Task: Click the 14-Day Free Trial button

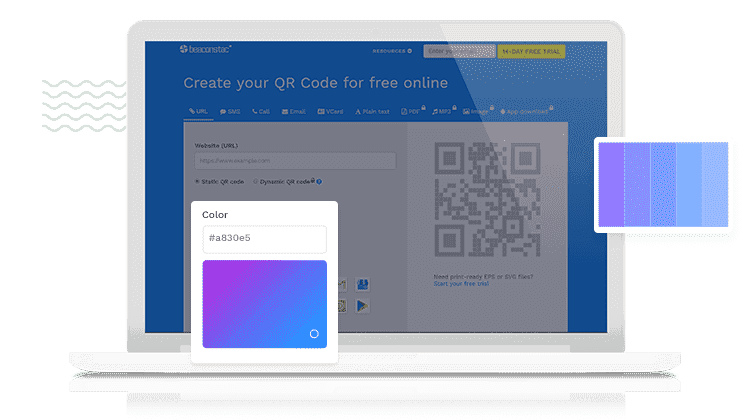Action: click(531, 51)
